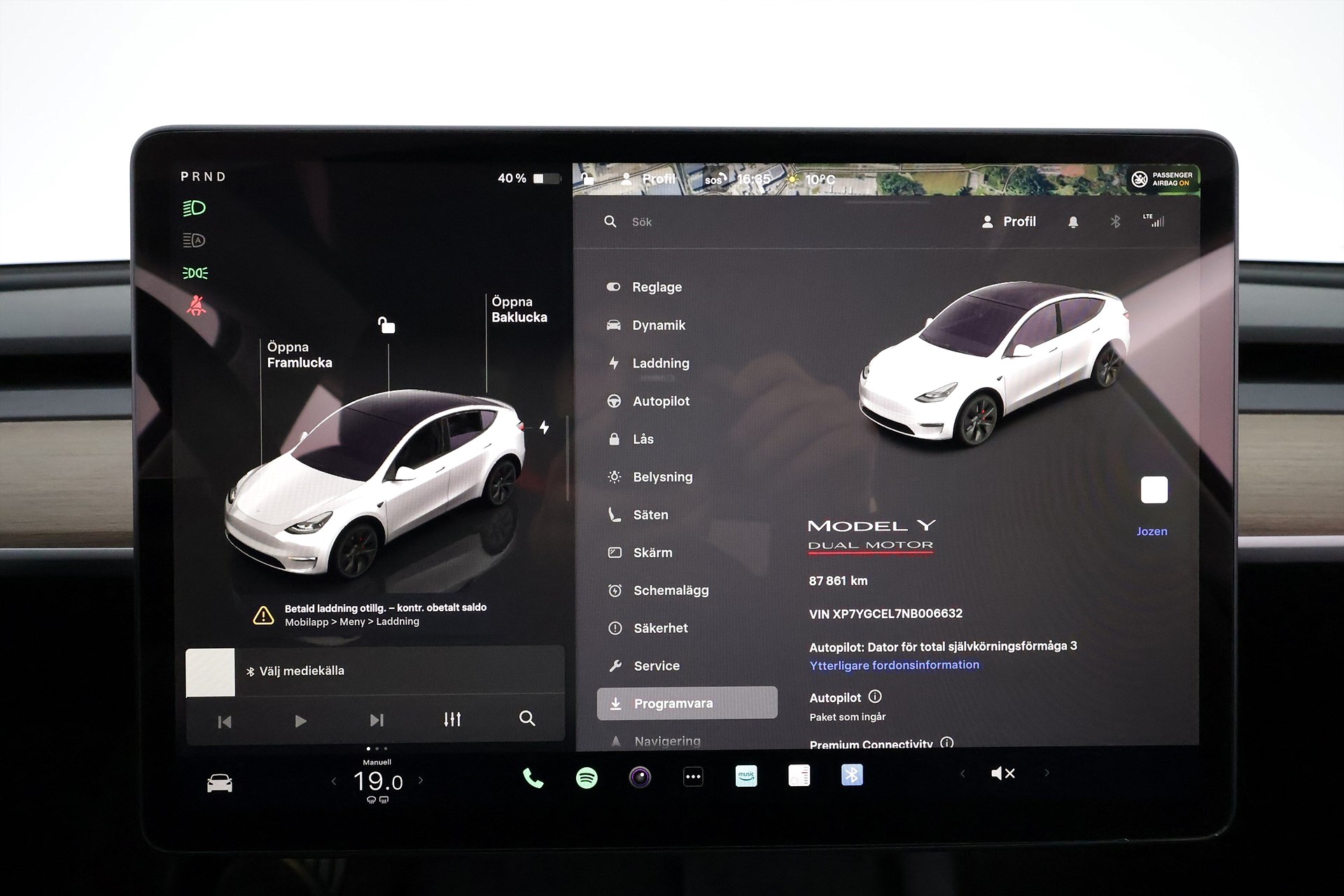The height and width of the screenshot is (896, 1344).
Task: Open the Spotify app icon
Action: pyautogui.click(x=587, y=777)
